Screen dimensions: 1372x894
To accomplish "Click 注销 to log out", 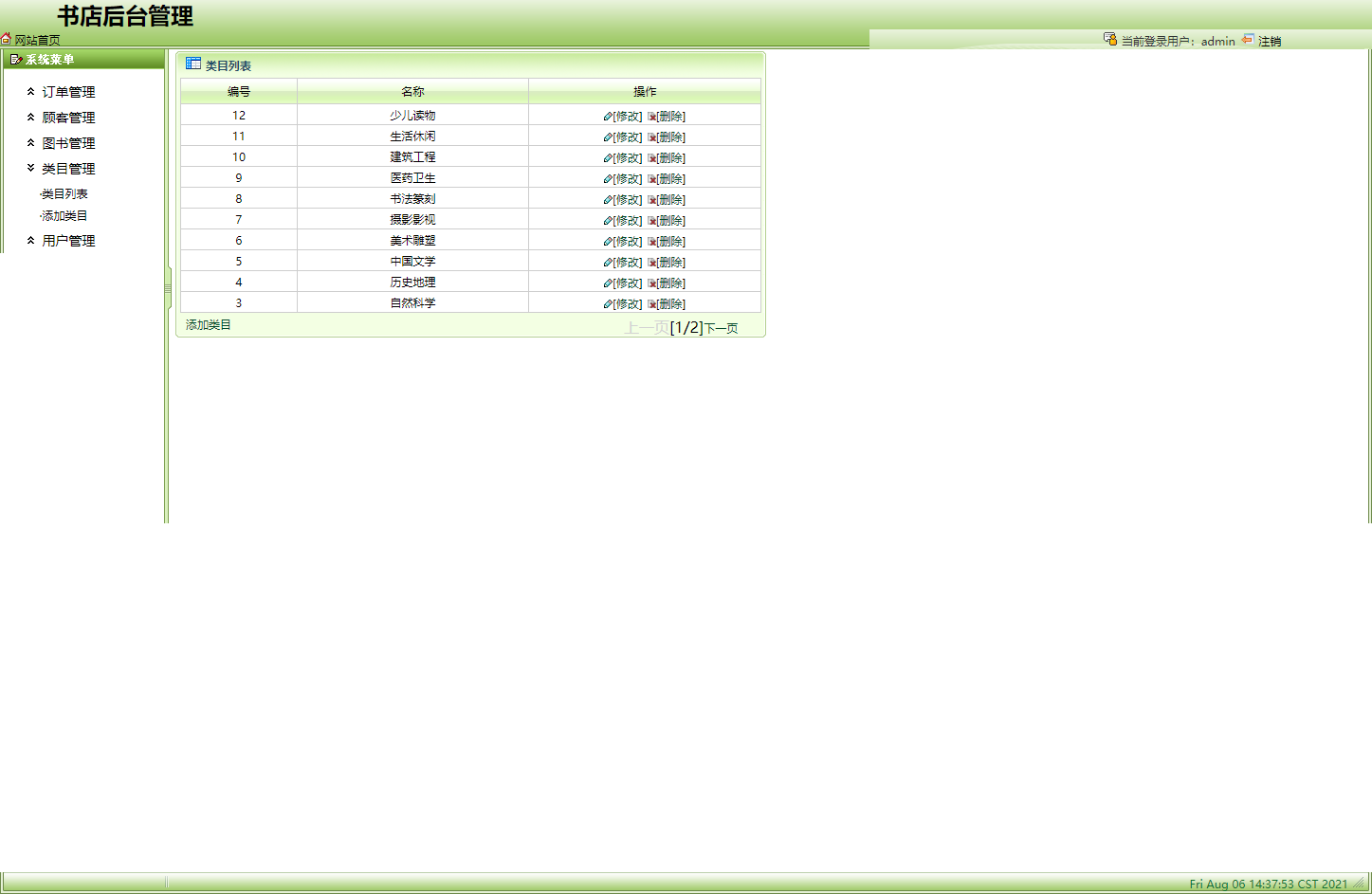I will [x=1270, y=41].
